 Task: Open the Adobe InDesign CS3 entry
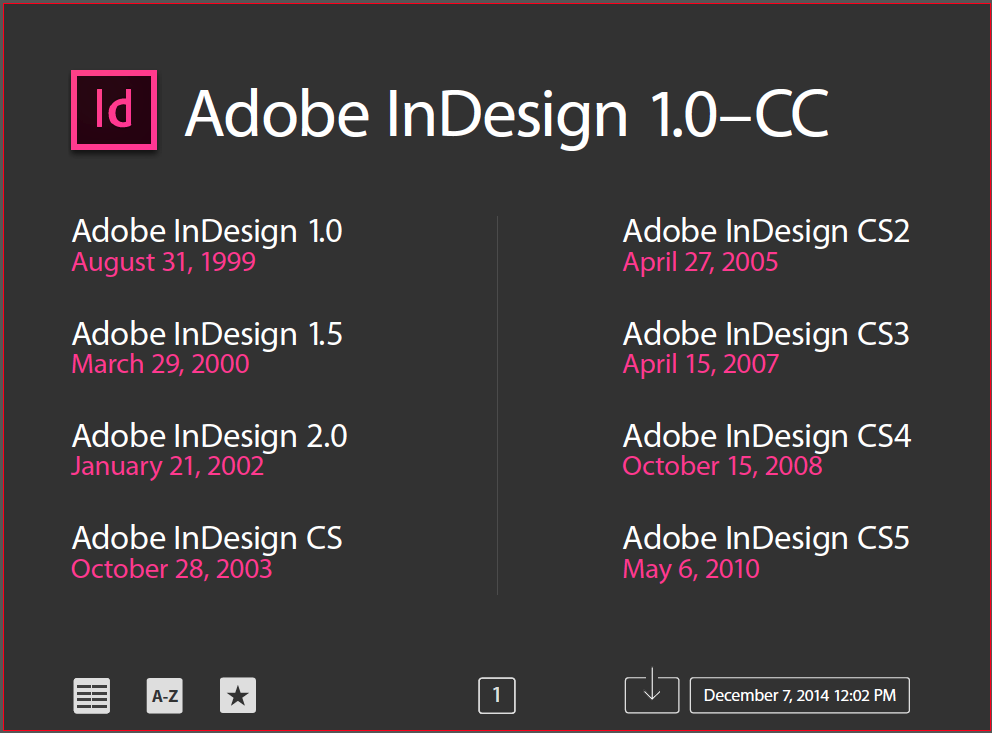click(766, 334)
